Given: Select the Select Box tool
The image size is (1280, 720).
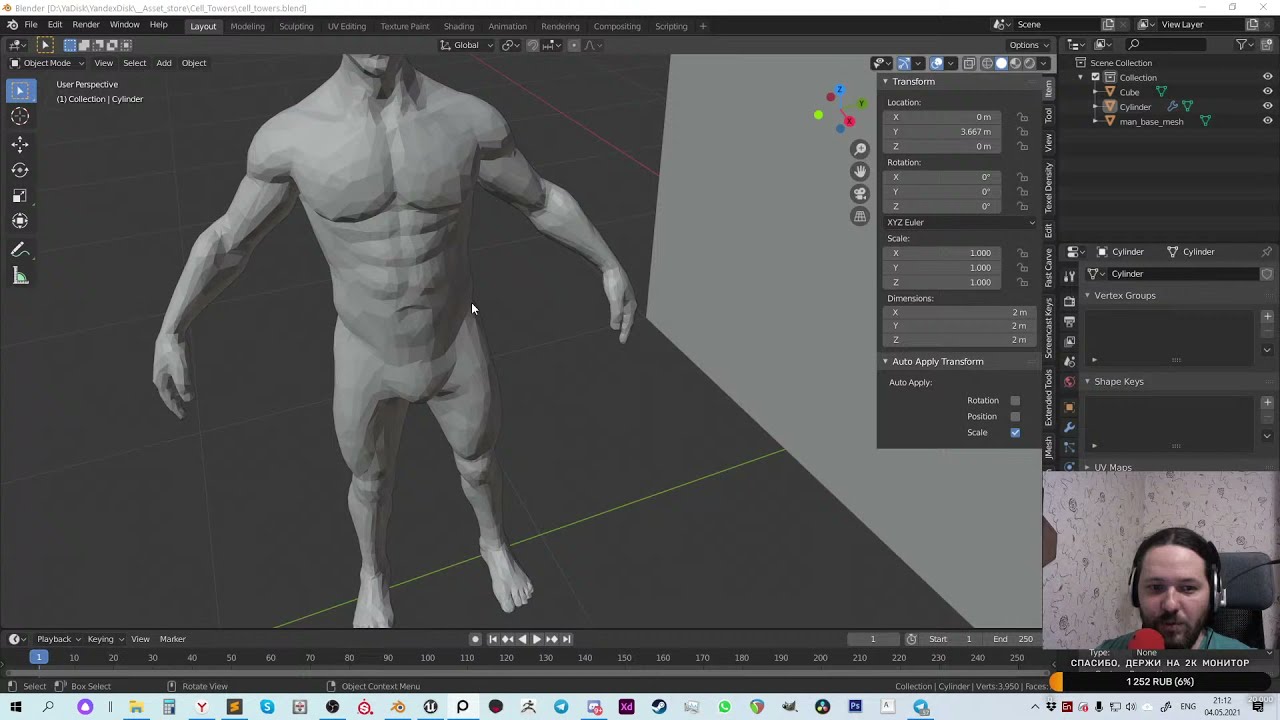Looking at the screenshot, I should click(20, 91).
